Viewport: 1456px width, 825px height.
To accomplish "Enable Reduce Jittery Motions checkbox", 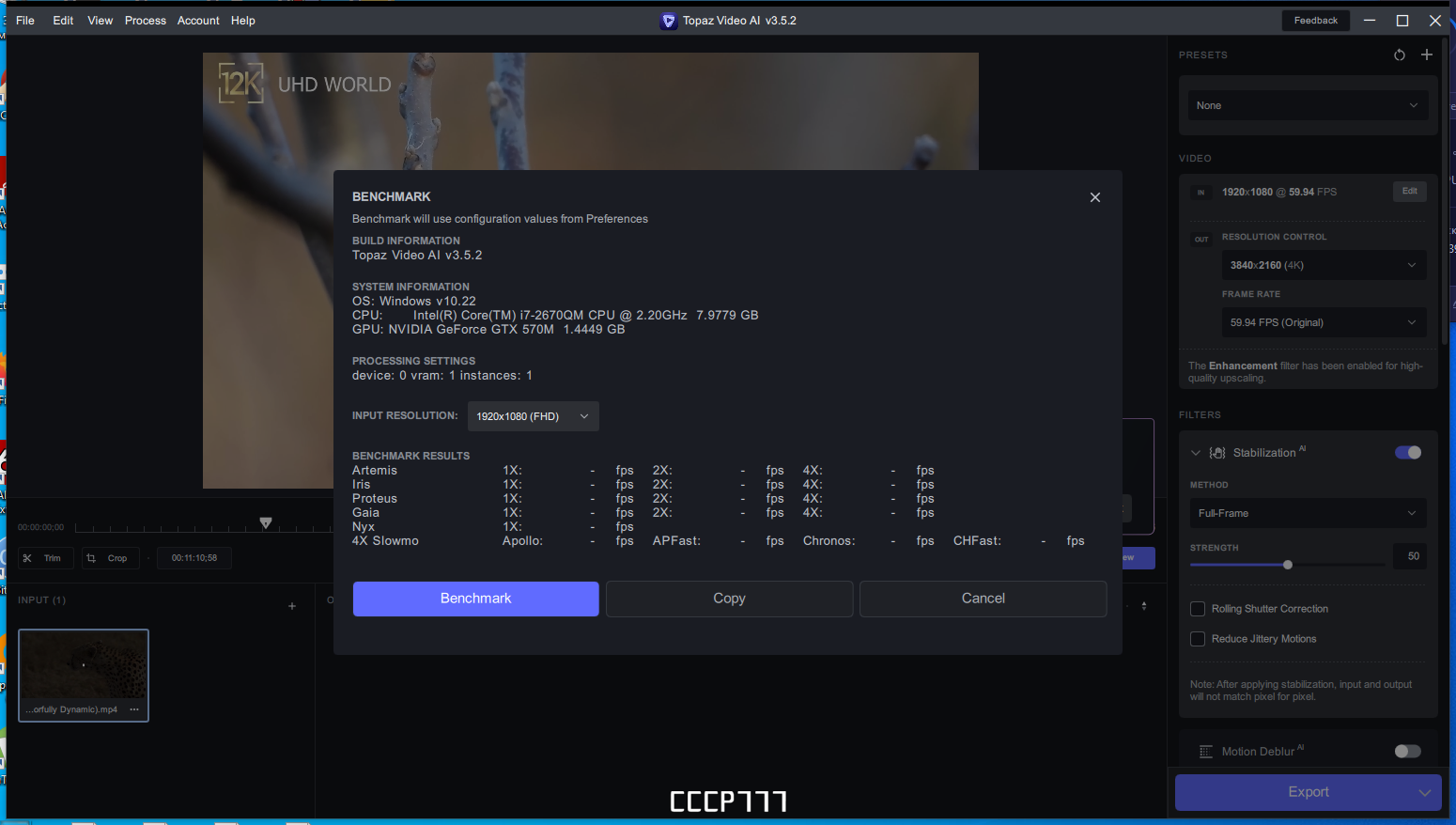I will 1198,639.
